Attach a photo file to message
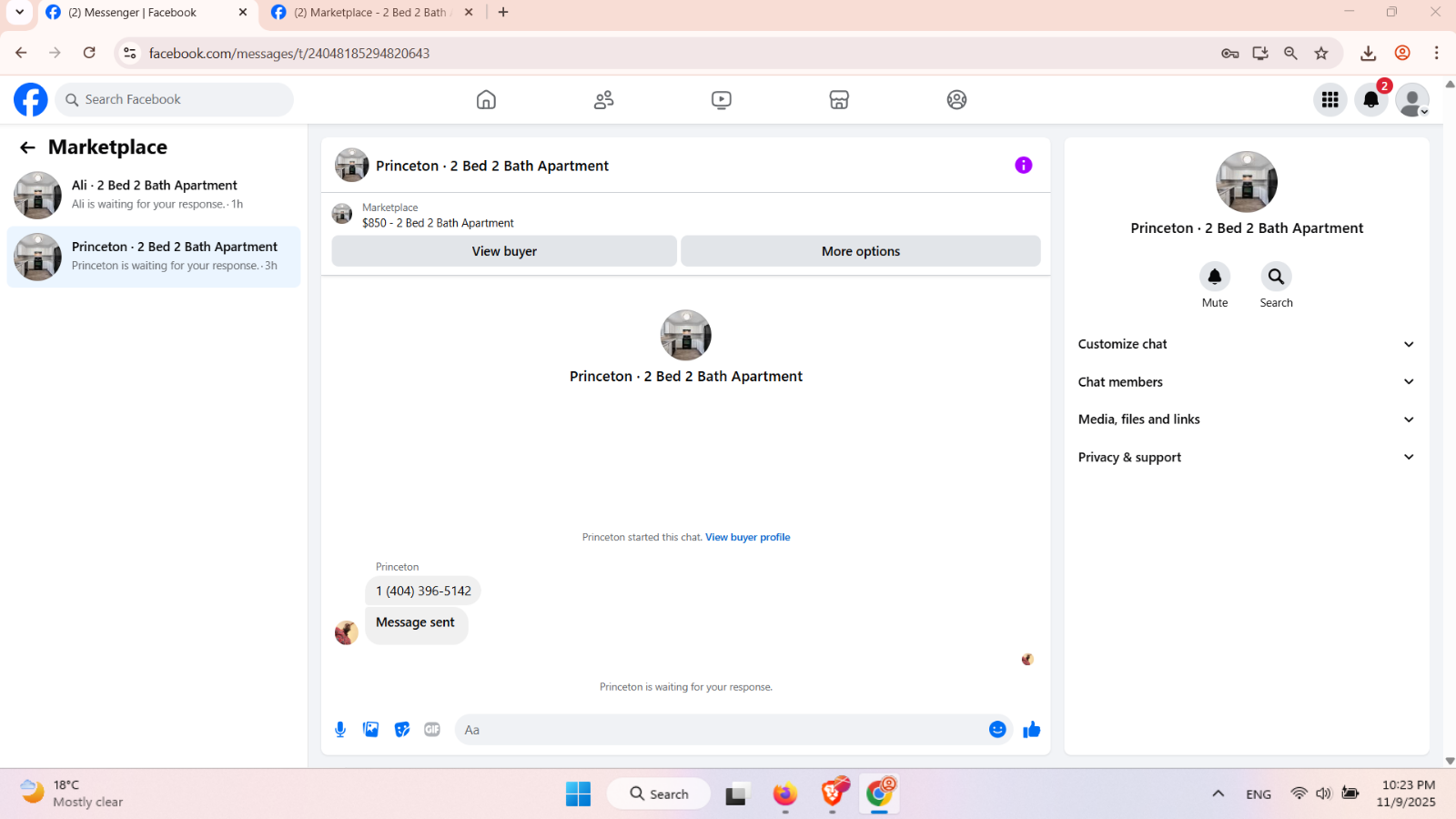This screenshot has height=819, width=1456. point(371,730)
